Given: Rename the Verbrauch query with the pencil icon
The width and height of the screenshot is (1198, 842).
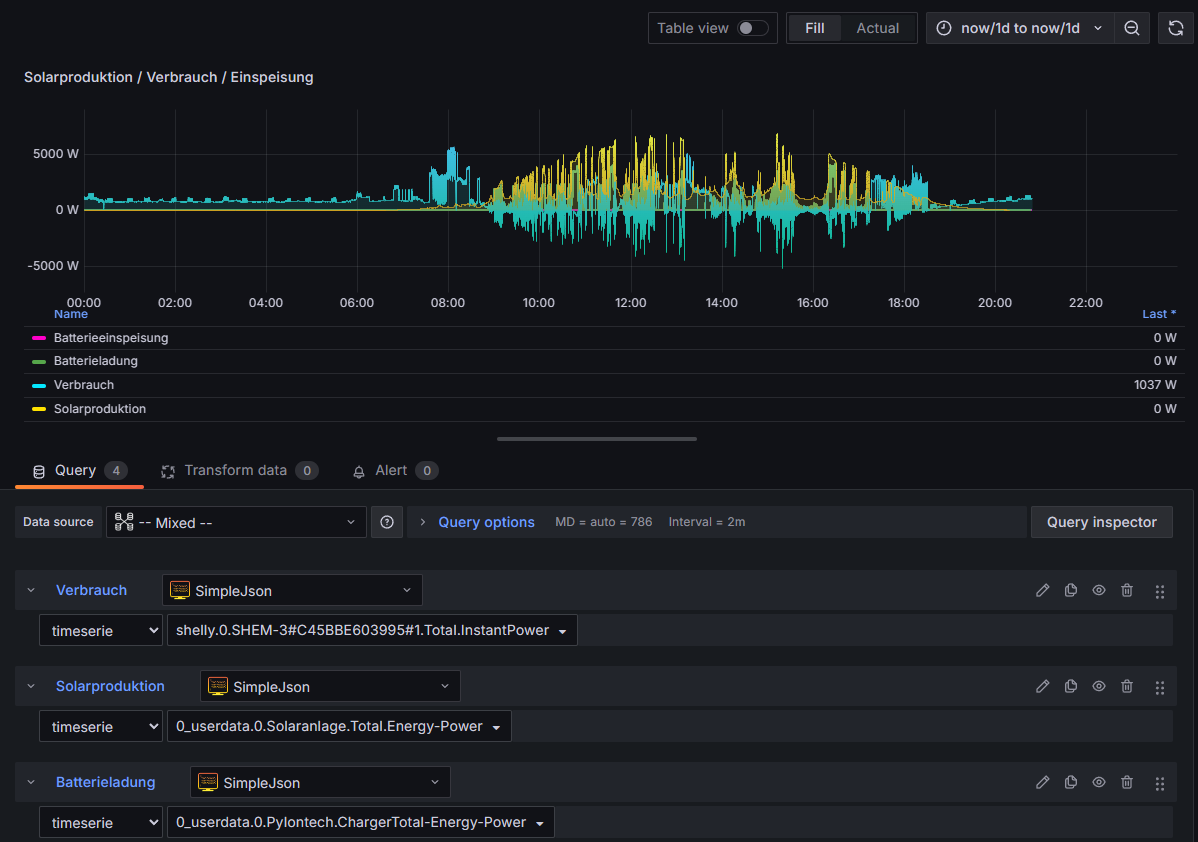Looking at the screenshot, I should coord(1043,591).
